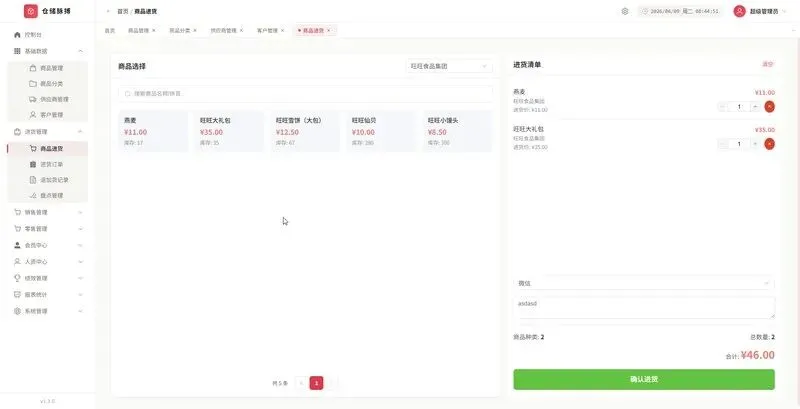Remove 燕麦 with its red delete icon
800x409 pixels.
tap(769, 107)
